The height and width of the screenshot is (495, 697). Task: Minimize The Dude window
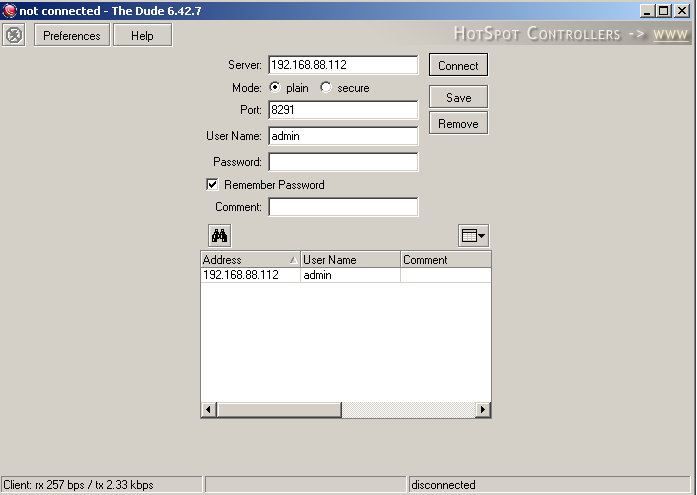click(x=647, y=11)
